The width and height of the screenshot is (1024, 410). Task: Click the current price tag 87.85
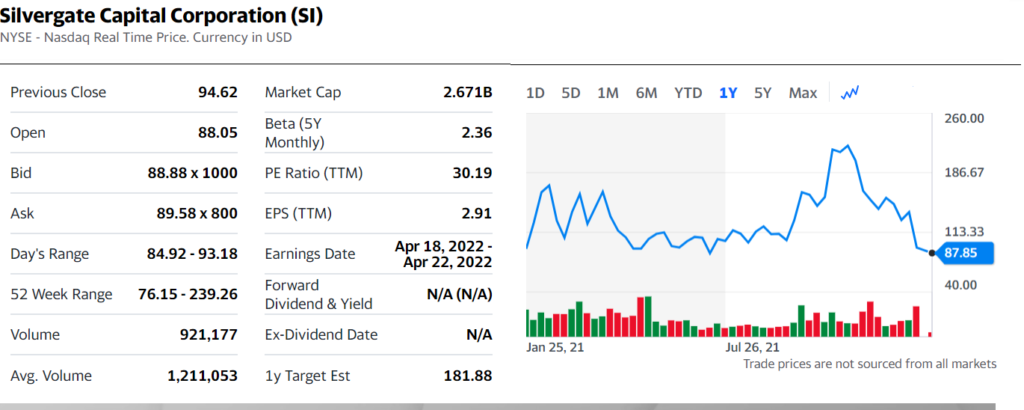point(965,253)
